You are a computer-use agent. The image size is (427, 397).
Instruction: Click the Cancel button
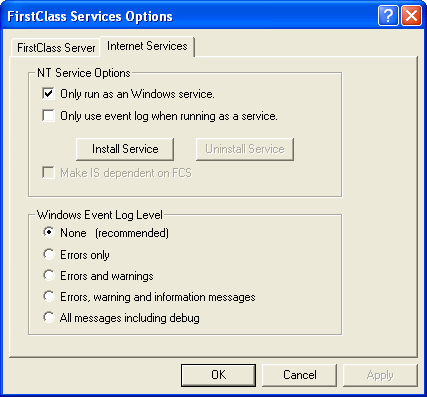click(x=300, y=375)
